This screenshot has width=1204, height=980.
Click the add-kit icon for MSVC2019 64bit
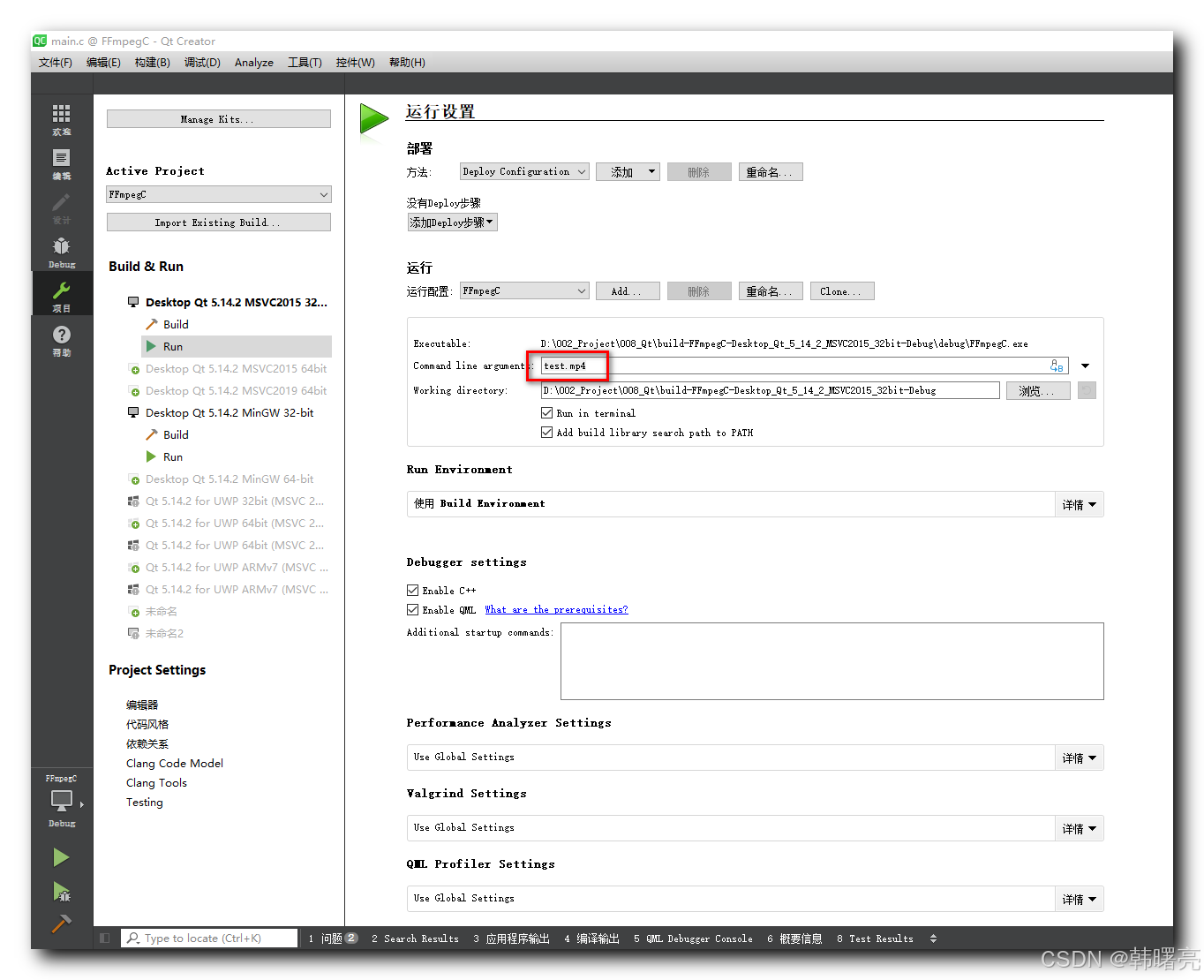tap(134, 391)
